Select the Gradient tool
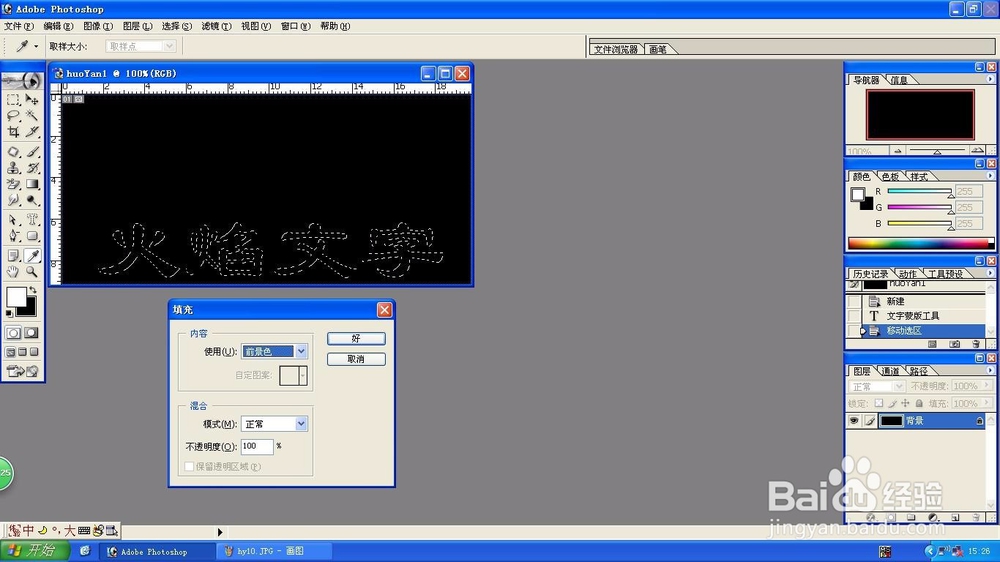 [x=32, y=184]
